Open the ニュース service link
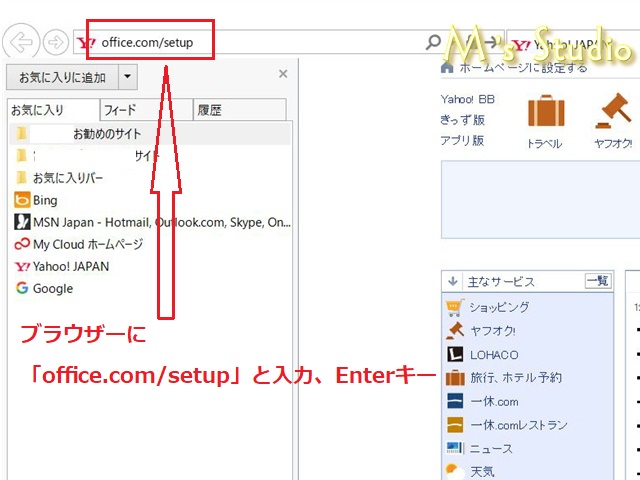640x480 pixels. tap(491, 449)
